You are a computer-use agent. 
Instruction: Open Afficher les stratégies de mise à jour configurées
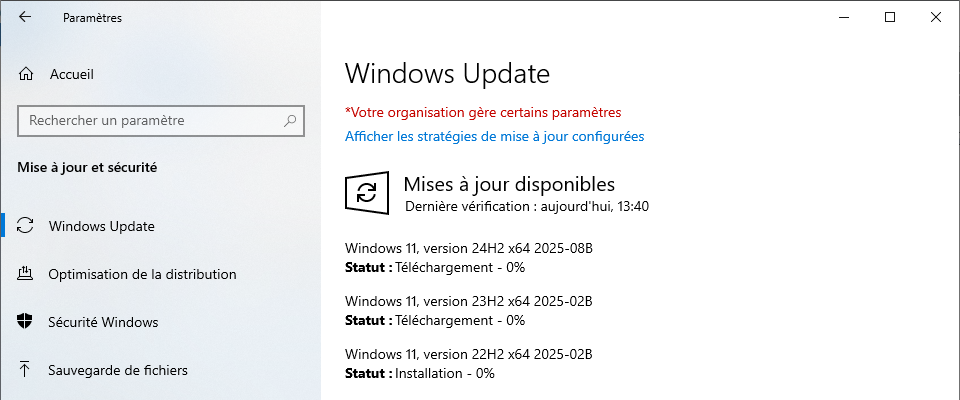(x=495, y=136)
